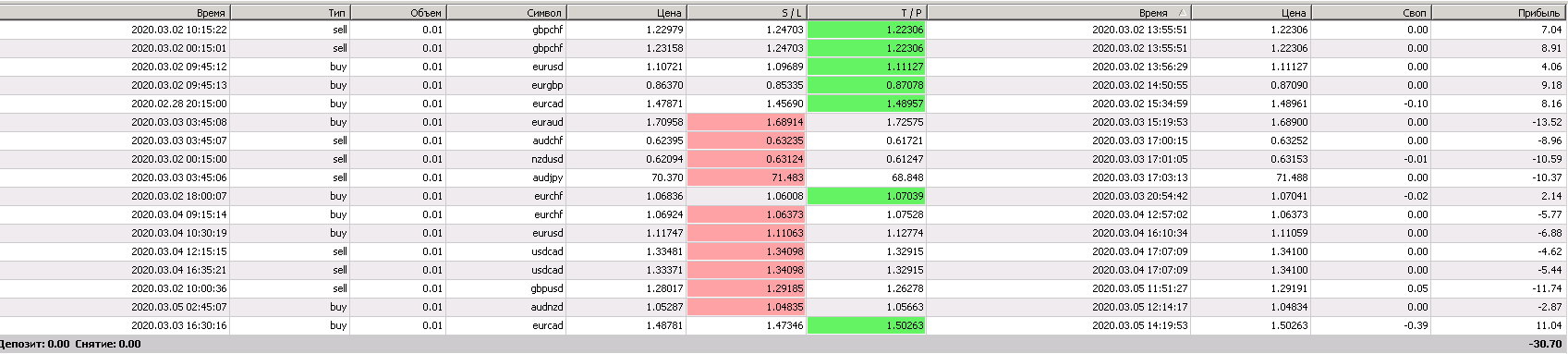Sort by the close Время column arrow

coord(1182,13)
